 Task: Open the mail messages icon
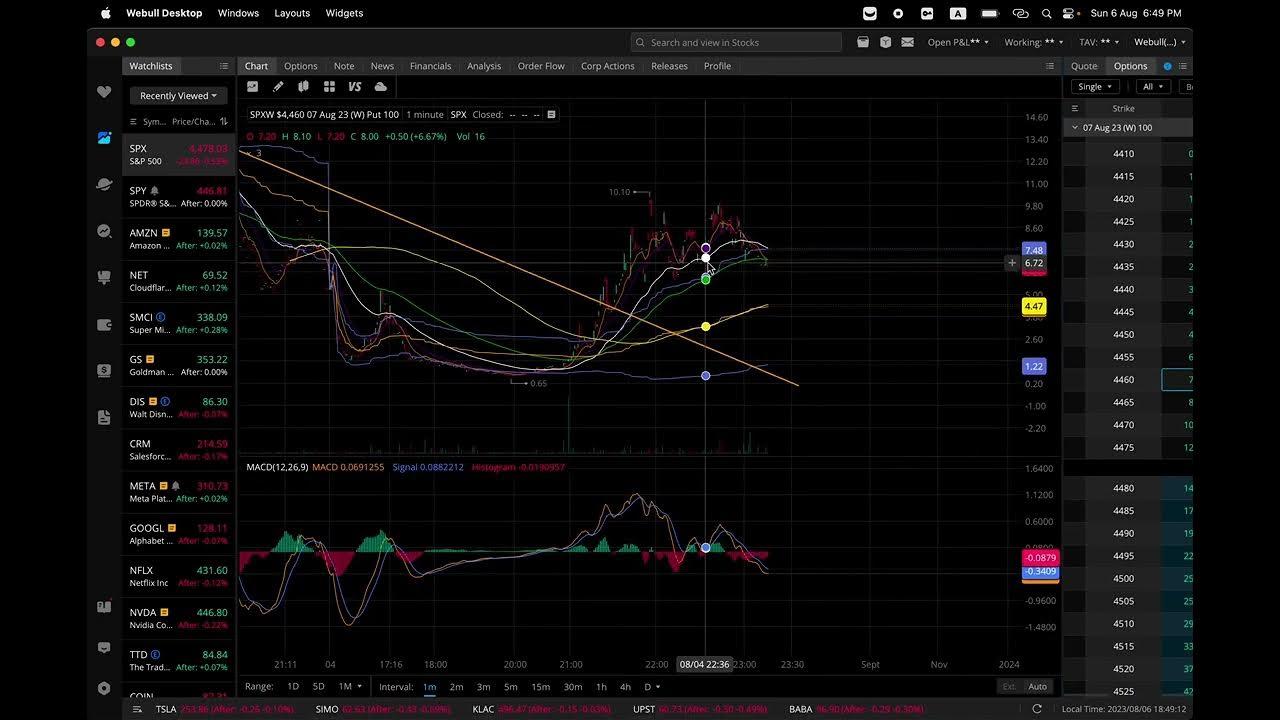coord(907,42)
